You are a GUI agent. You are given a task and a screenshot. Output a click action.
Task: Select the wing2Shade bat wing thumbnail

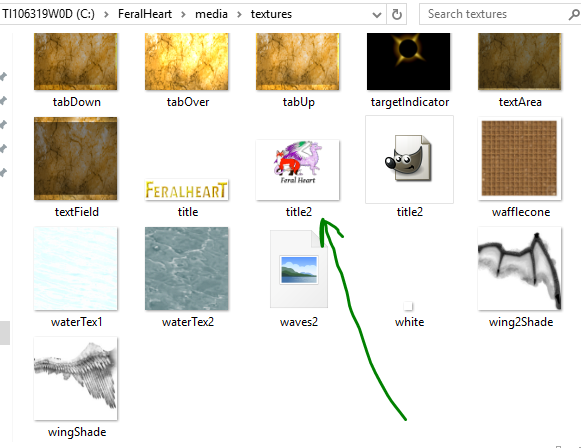pyautogui.click(x=519, y=269)
